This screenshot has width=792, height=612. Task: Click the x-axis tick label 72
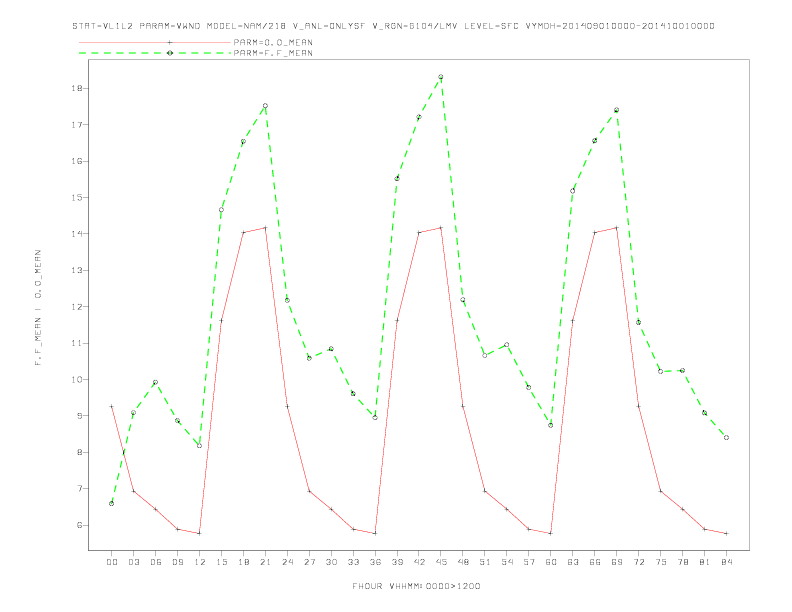click(x=639, y=562)
